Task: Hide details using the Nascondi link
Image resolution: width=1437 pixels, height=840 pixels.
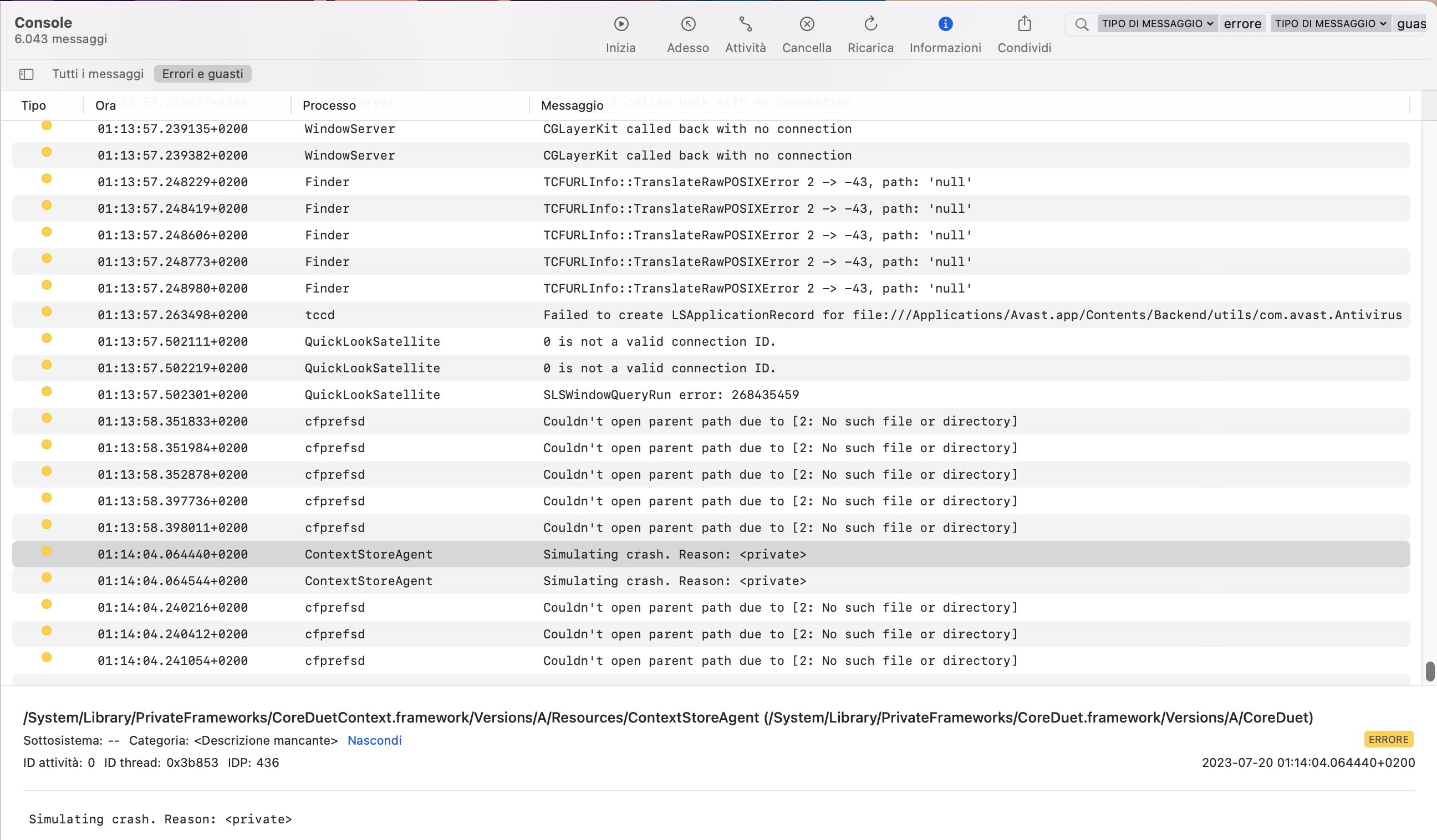Action: [x=374, y=740]
